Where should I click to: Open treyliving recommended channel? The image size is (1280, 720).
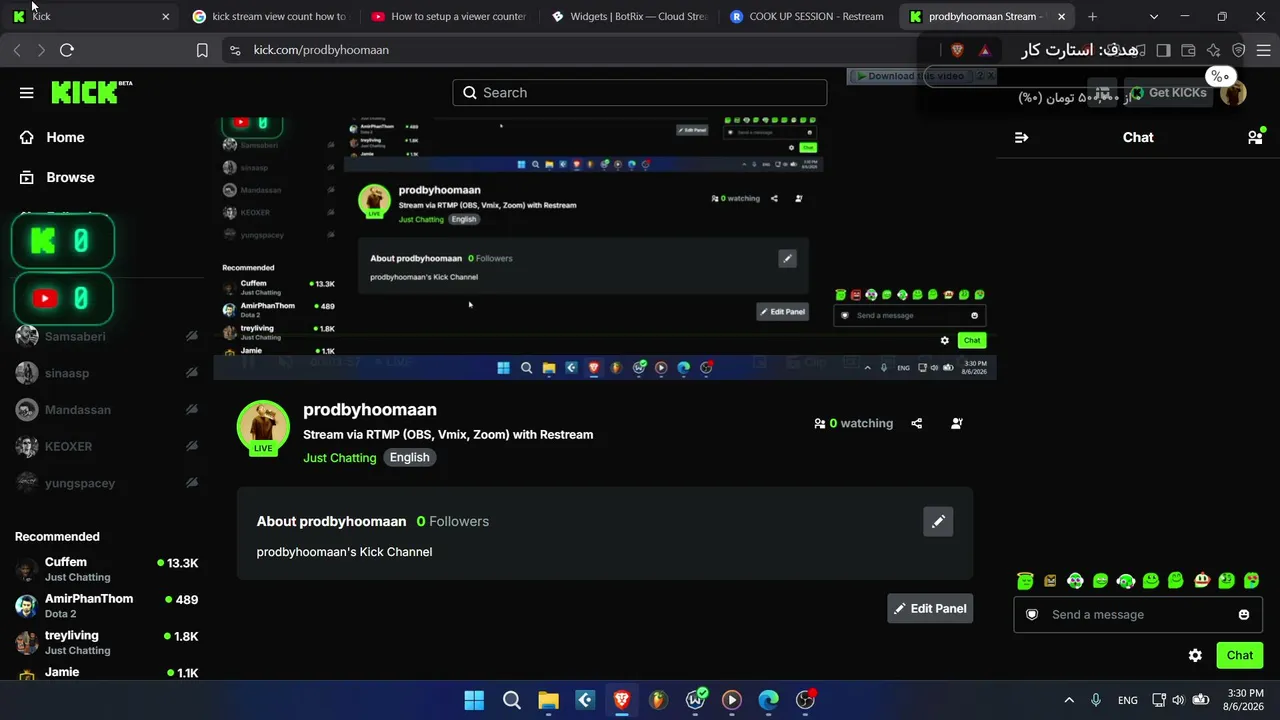(107, 642)
